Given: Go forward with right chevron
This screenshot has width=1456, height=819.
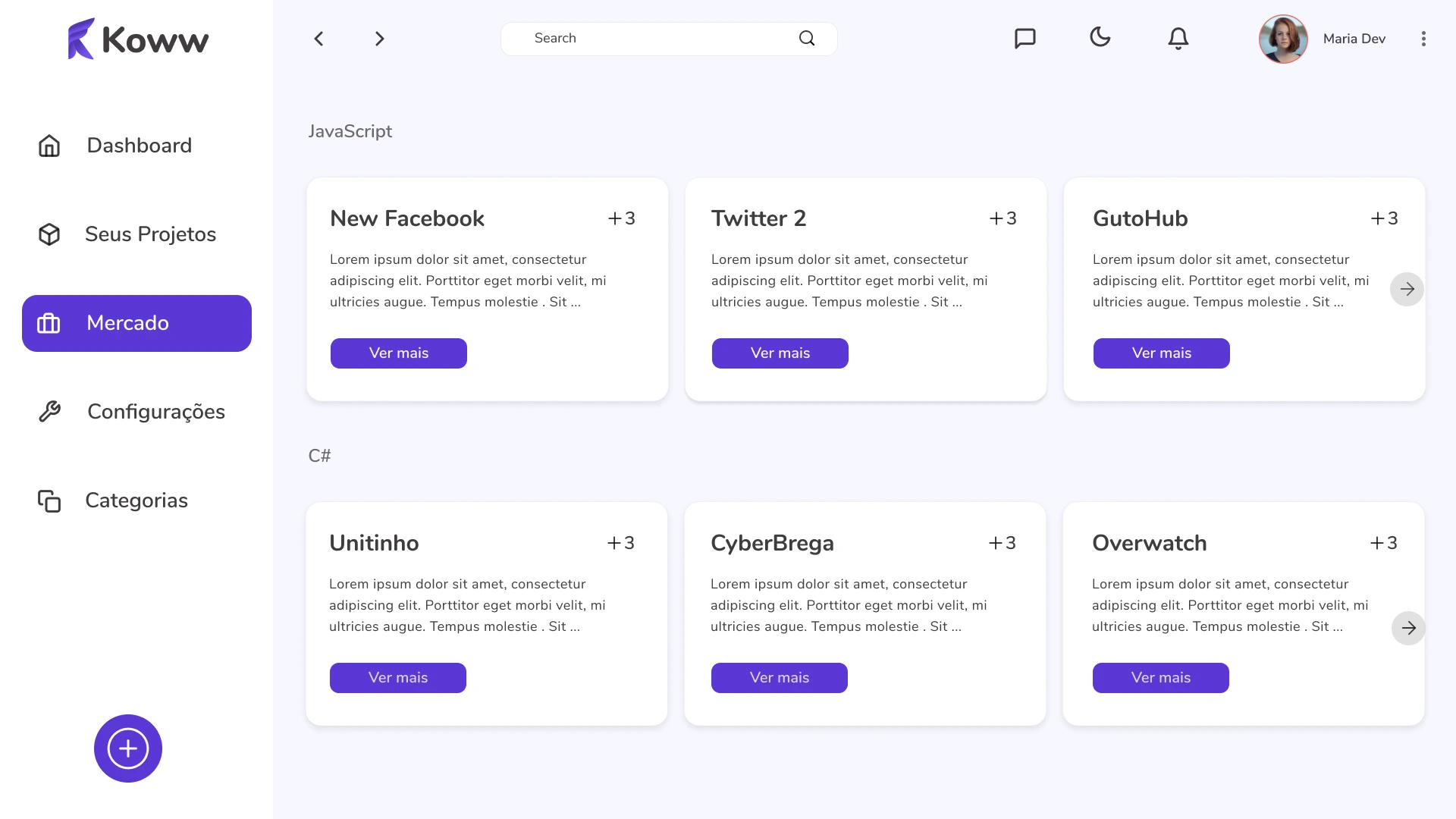Looking at the screenshot, I should [380, 39].
